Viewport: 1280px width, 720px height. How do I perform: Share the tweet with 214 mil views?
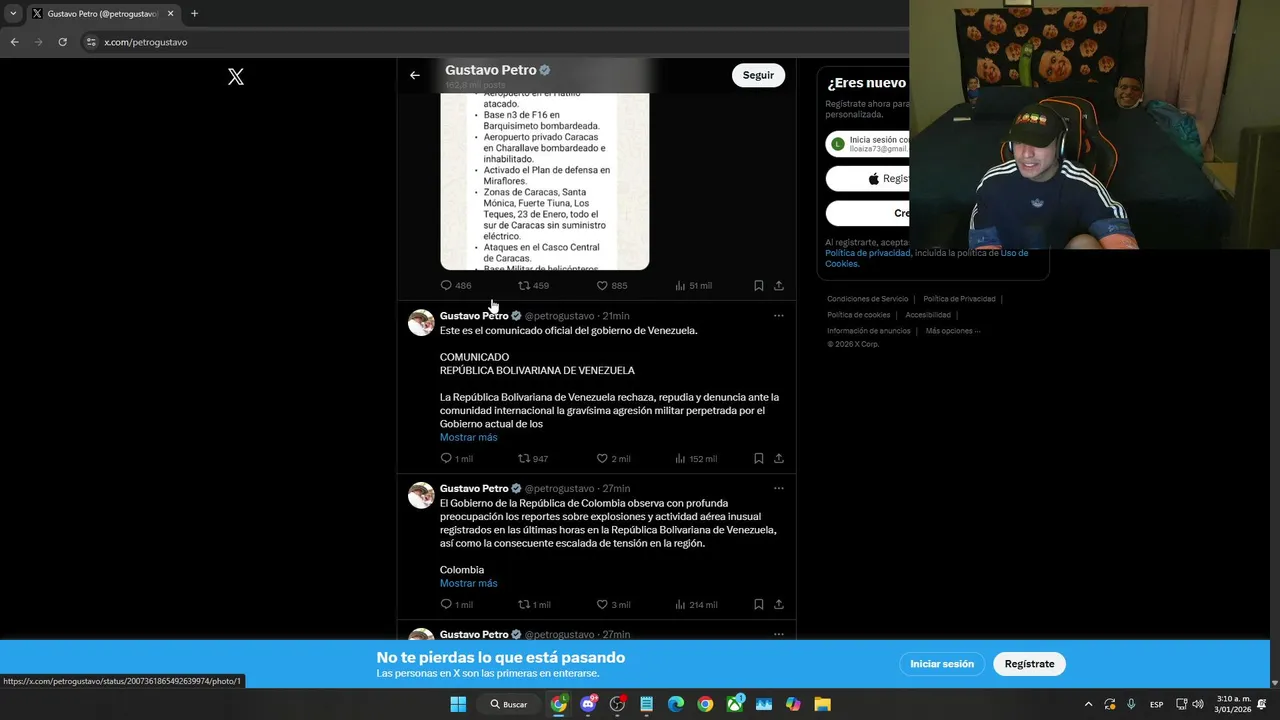tap(779, 604)
